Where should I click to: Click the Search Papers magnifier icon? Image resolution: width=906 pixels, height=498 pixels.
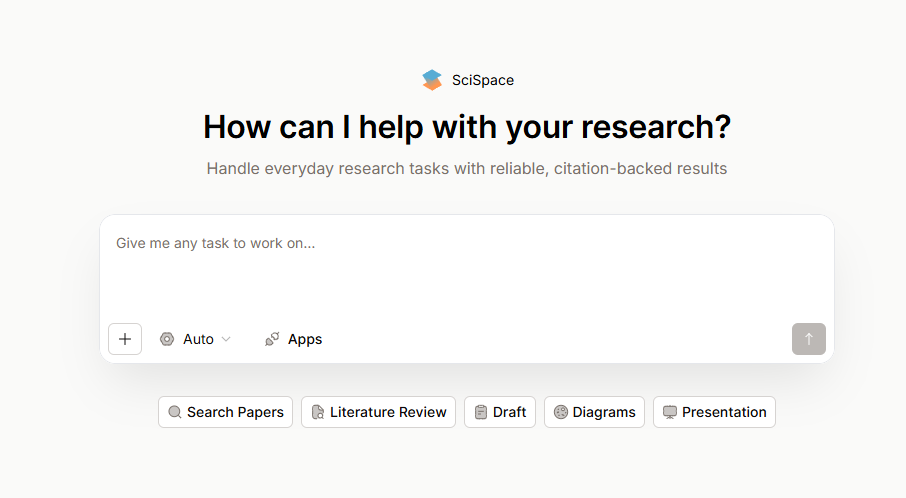pyautogui.click(x=175, y=412)
